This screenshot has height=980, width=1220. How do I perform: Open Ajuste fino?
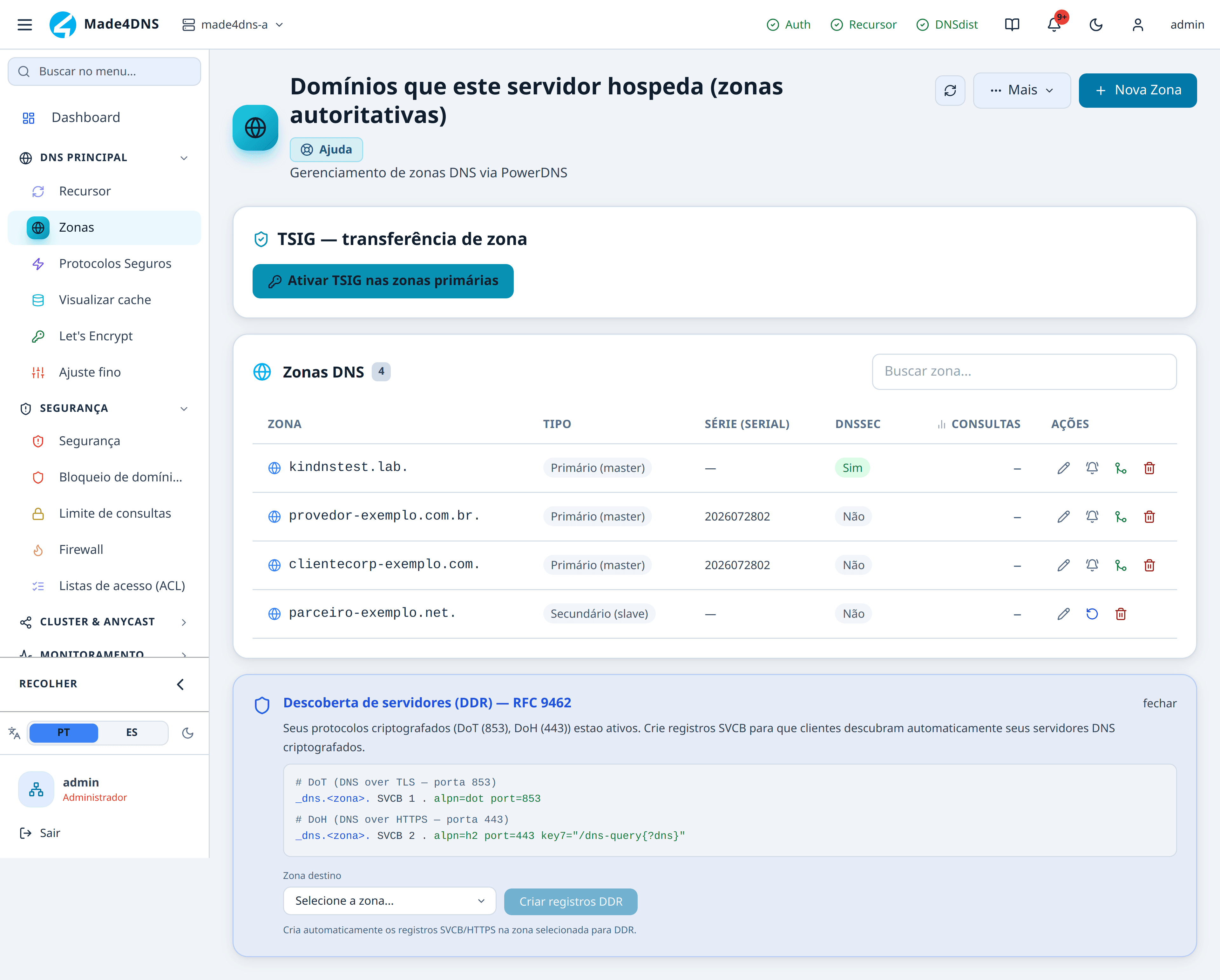click(104, 372)
